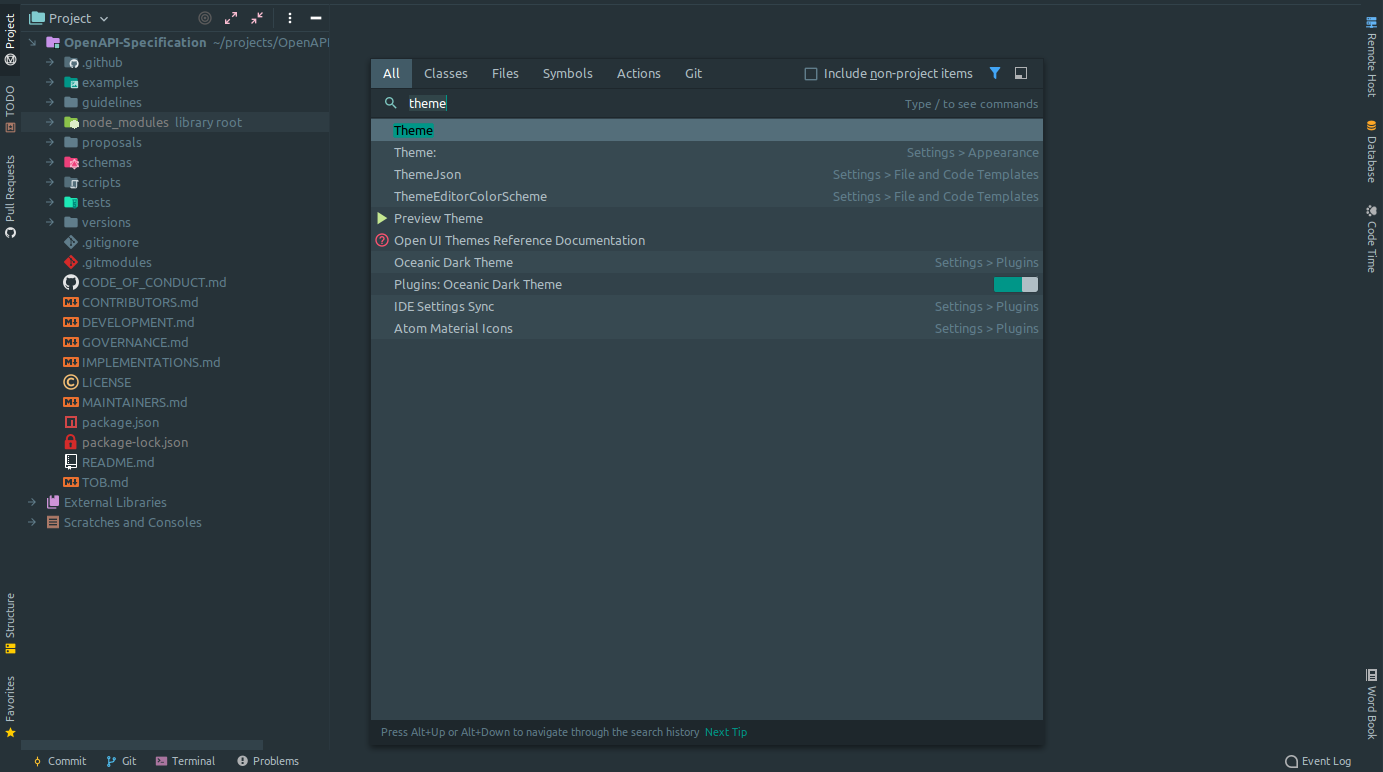Switch to the Symbols tab

[568, 73]
